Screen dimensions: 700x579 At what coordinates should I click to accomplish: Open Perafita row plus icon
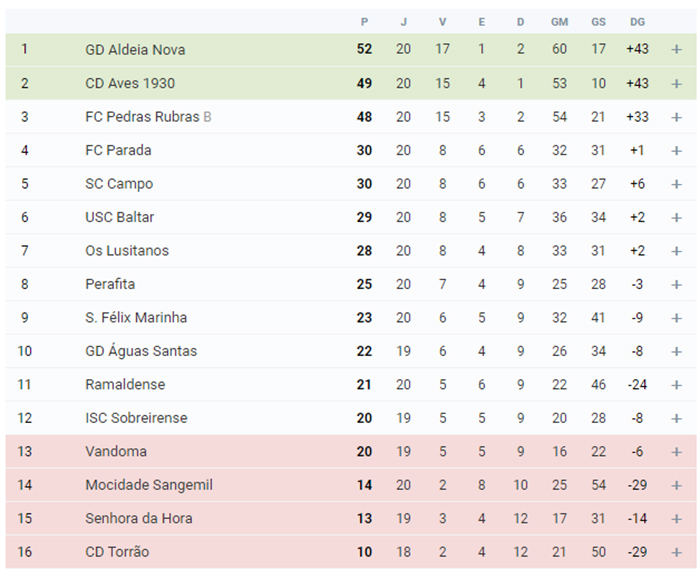click(x=676, y=284)
